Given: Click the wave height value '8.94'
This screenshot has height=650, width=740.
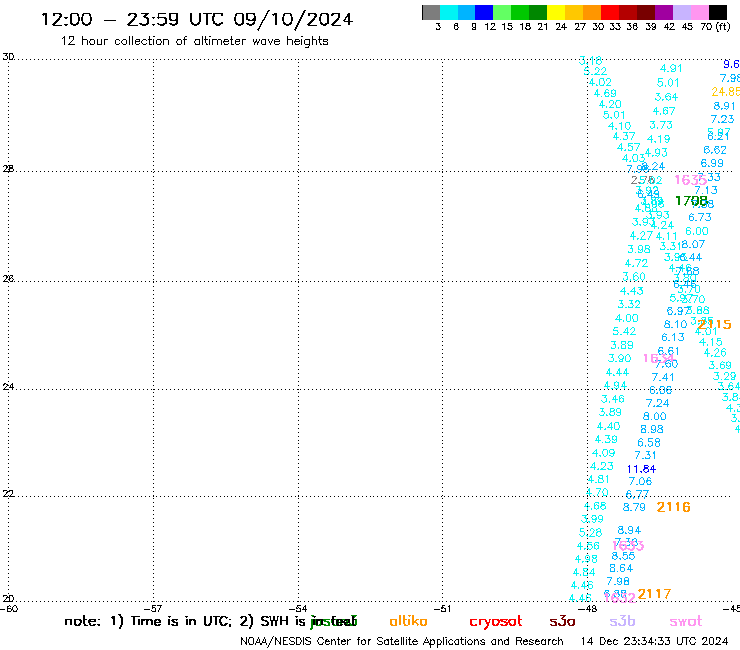Looking at the screenshot, I should [x=629, y=530].
